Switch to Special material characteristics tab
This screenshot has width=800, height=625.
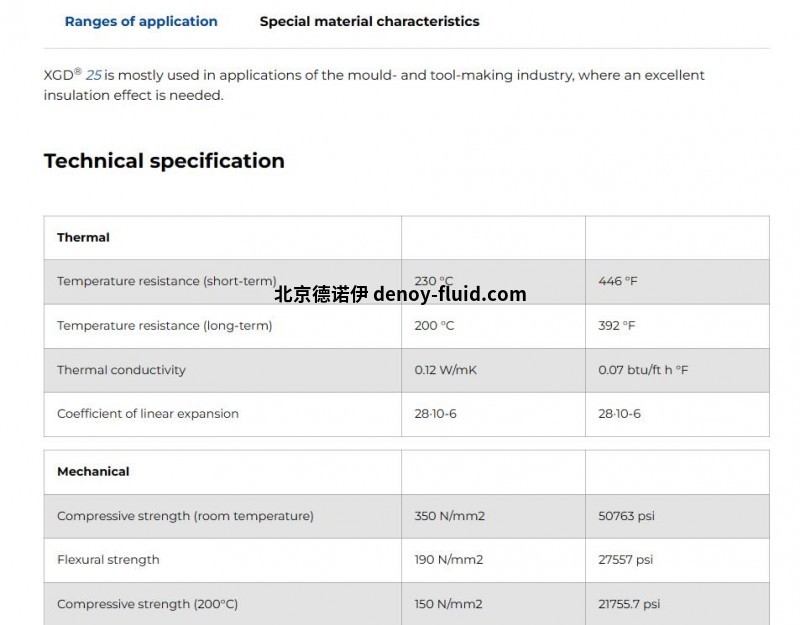tap(369, 21)
